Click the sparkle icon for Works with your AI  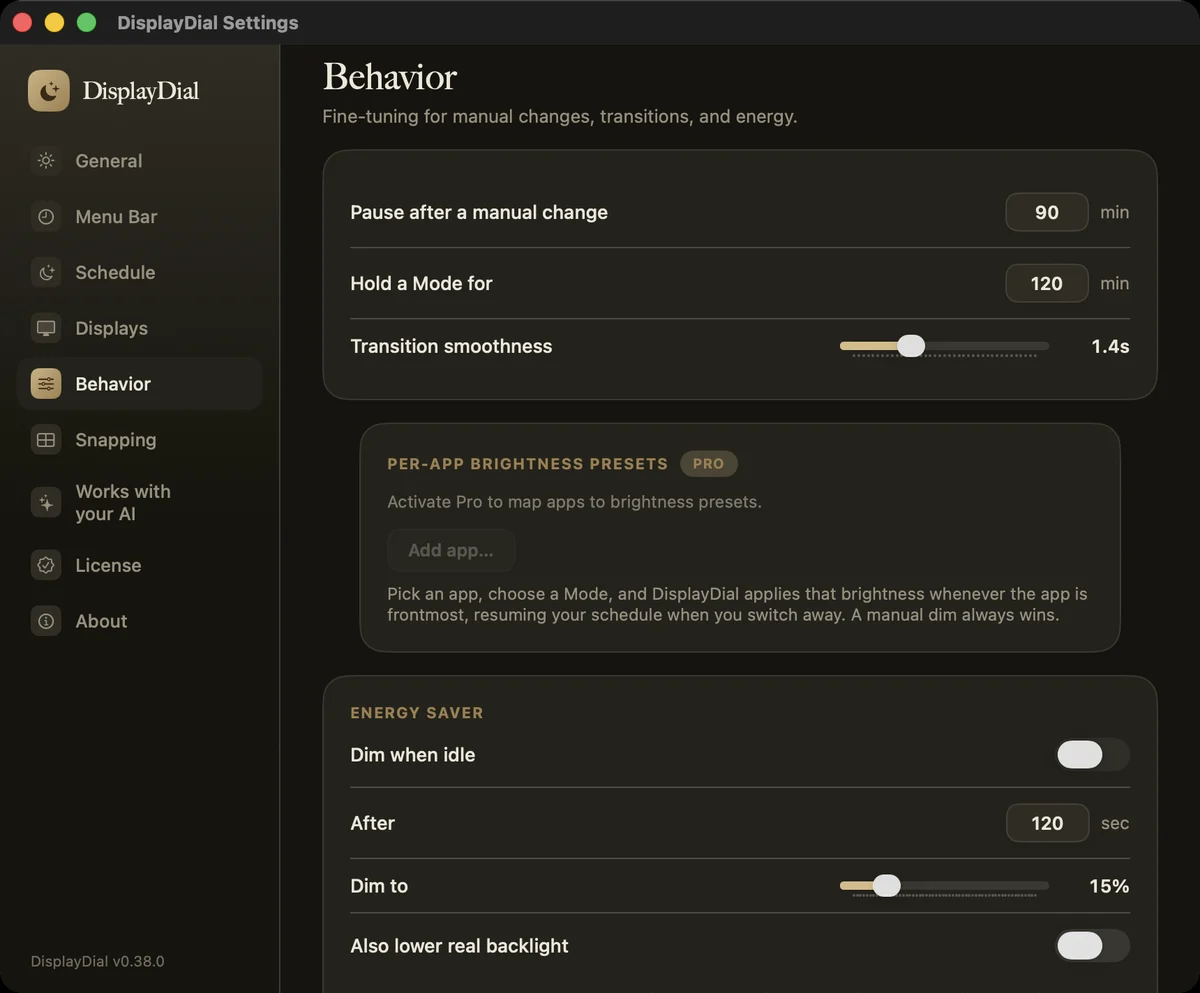click(46, 503)
